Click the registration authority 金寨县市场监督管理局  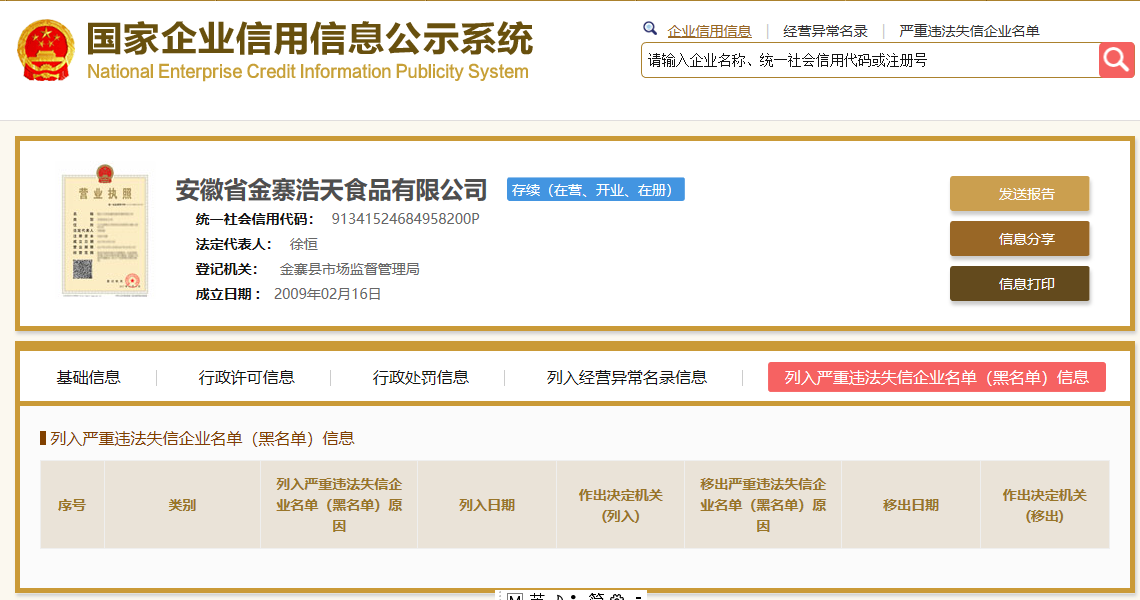pyautogui.click(x=349, y=269)
